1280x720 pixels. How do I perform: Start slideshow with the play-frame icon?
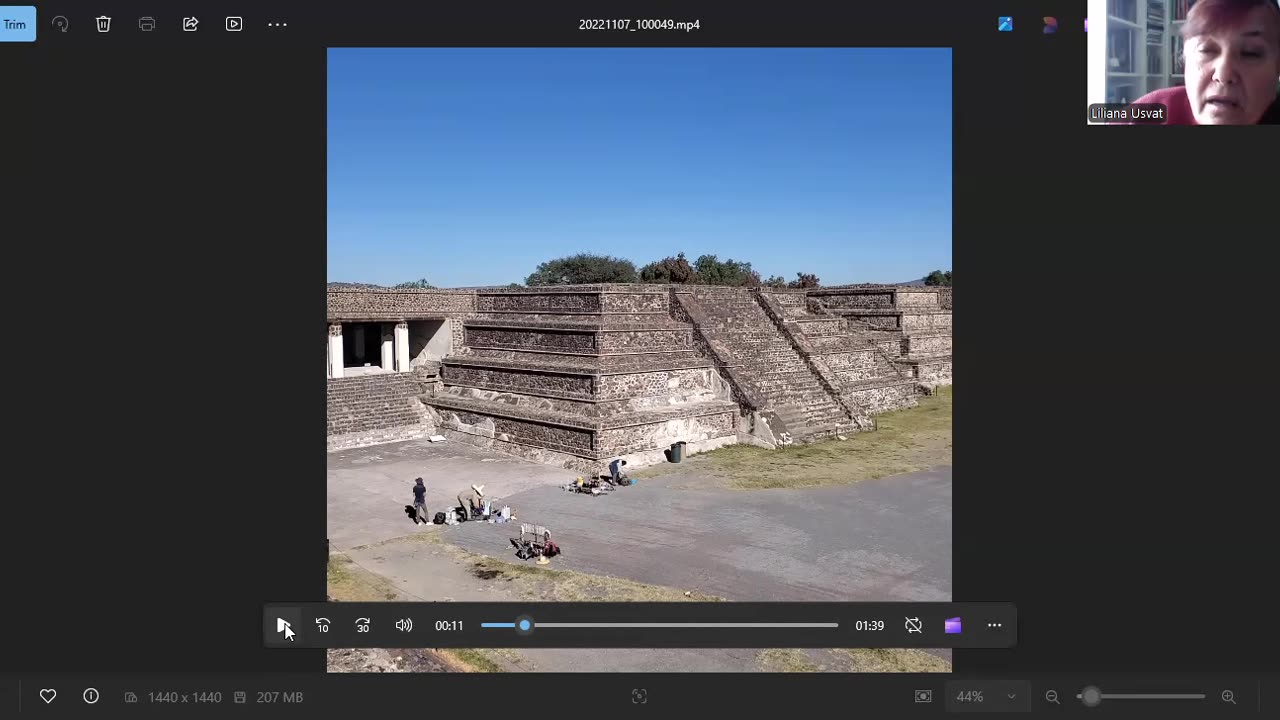[x=234, y=24]
